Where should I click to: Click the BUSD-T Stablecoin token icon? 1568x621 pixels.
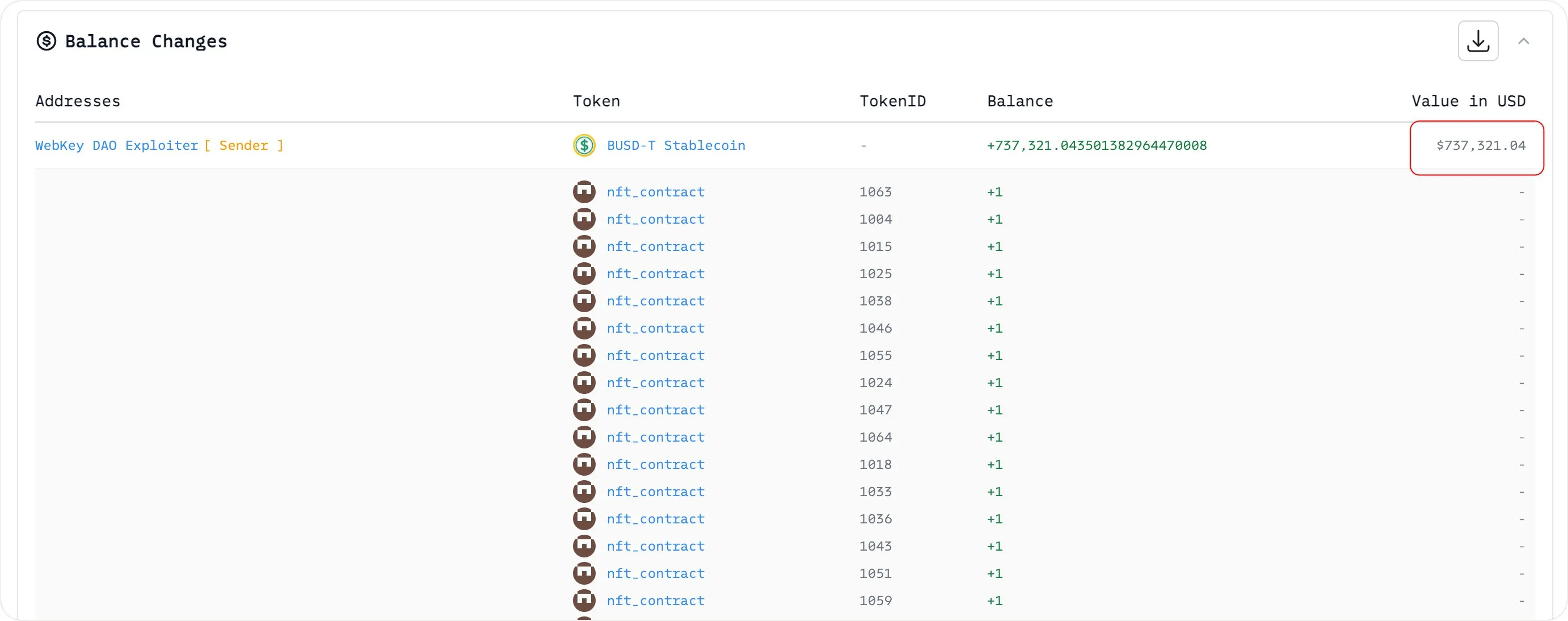tap(584, 145)
